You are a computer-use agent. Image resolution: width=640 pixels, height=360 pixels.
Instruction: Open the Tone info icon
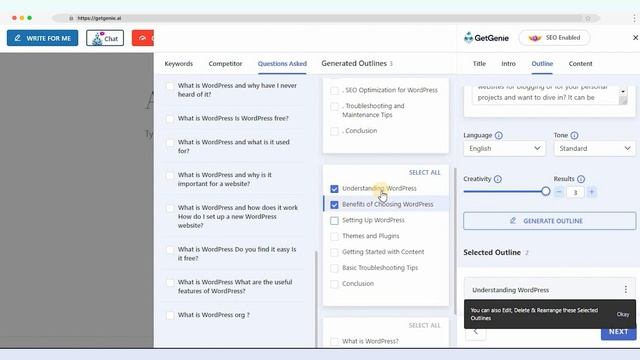(574, 135)
